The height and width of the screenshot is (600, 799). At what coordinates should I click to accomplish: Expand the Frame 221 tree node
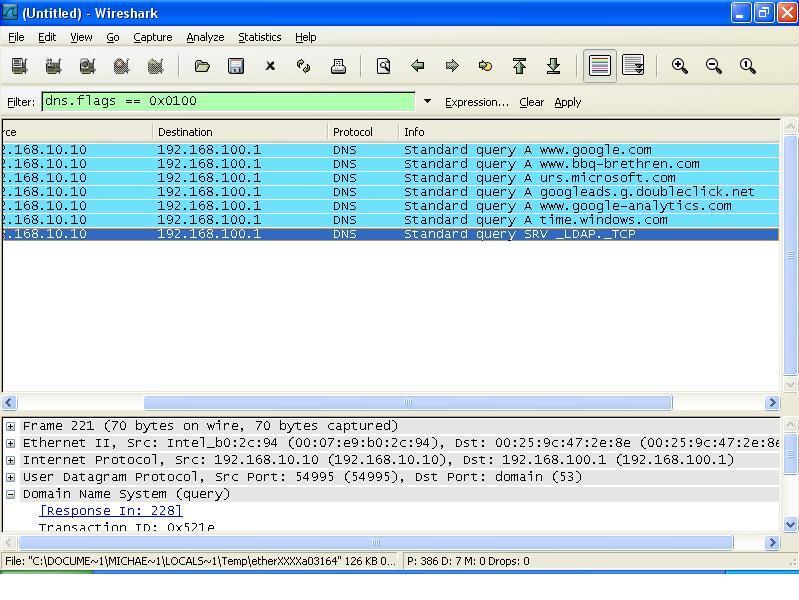10,426
